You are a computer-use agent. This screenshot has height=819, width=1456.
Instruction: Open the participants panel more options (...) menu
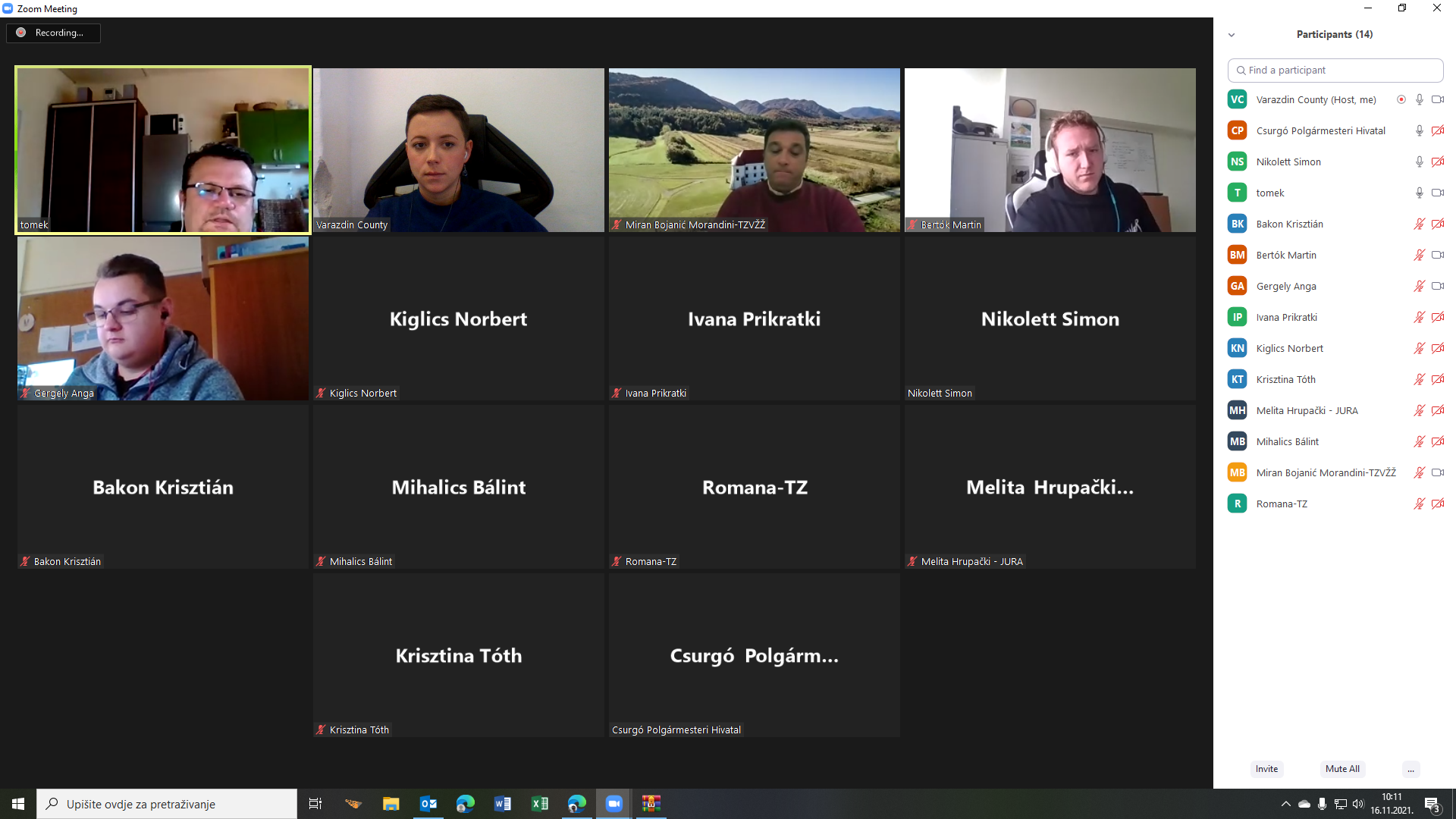click(x=1410, y=769)
